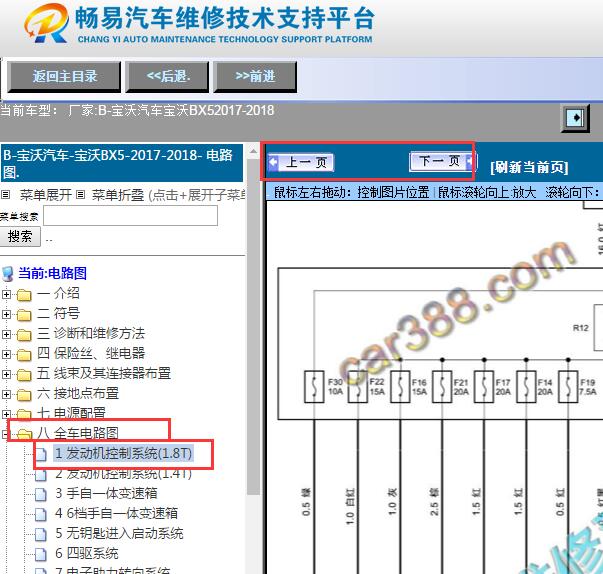Open folder icon for 五 线束及其连接器布置

(24, 375)
